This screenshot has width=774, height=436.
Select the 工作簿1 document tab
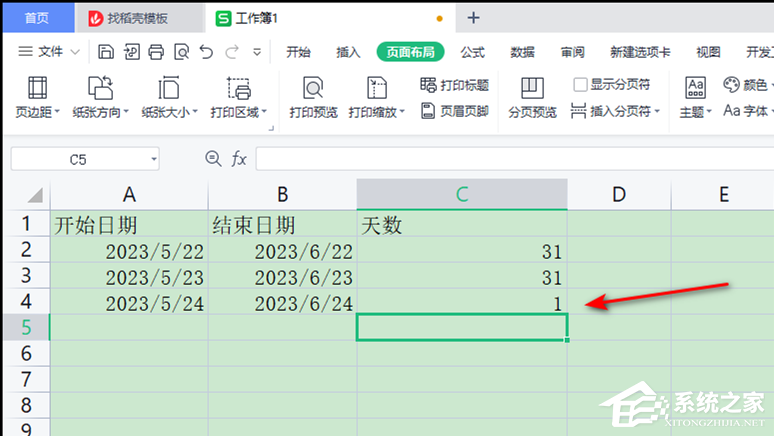[331, 18]
